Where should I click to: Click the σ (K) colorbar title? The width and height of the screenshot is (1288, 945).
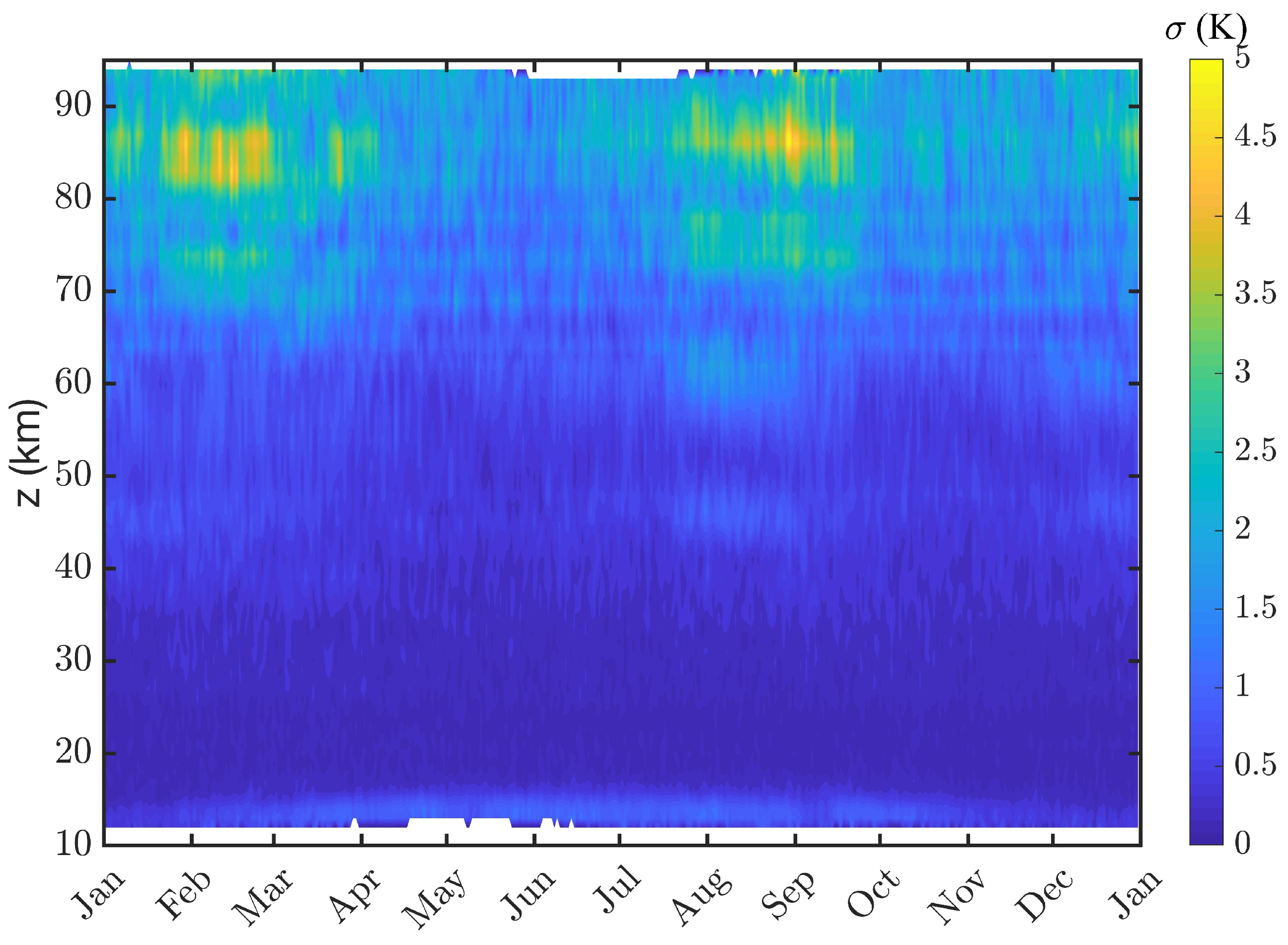point(1206,30)
